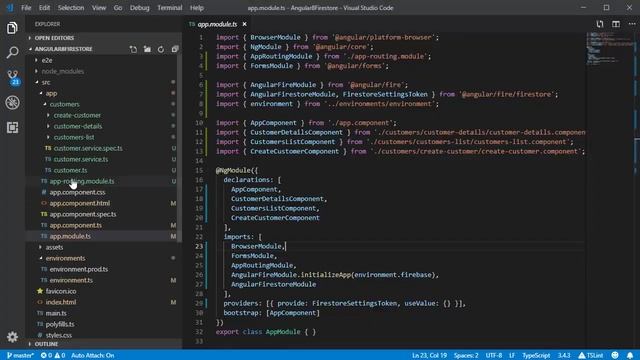Open the Search view in activity bar
The image size is (640, 360).
point(12,52)
